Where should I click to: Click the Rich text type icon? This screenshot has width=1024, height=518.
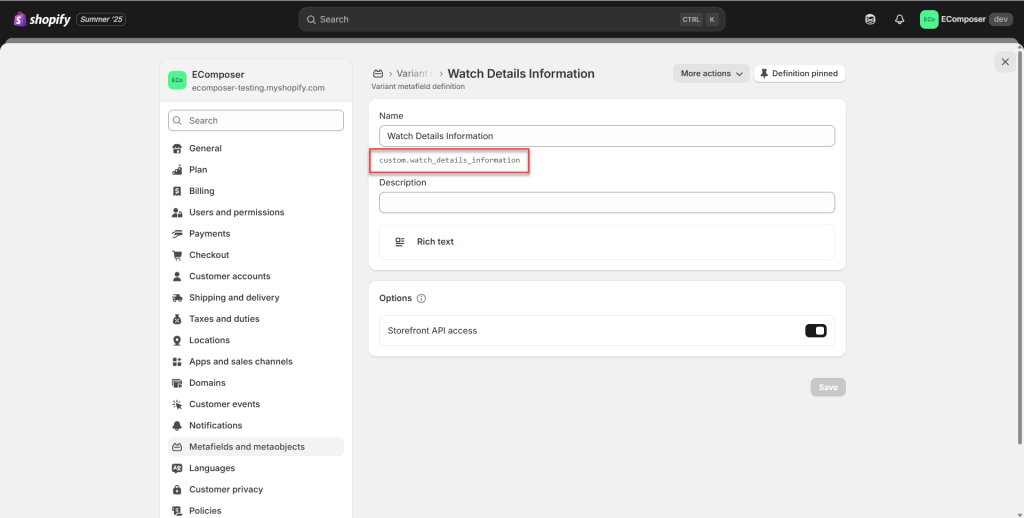point(400,242)
